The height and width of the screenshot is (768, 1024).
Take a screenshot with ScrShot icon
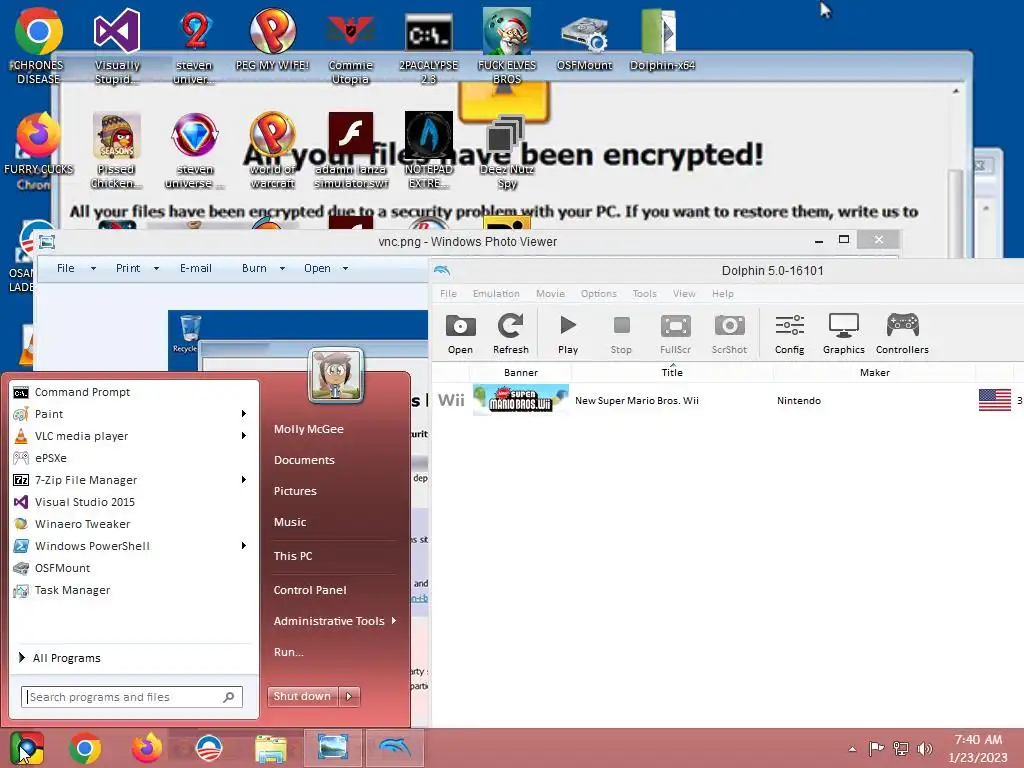(x=729, y=334)
